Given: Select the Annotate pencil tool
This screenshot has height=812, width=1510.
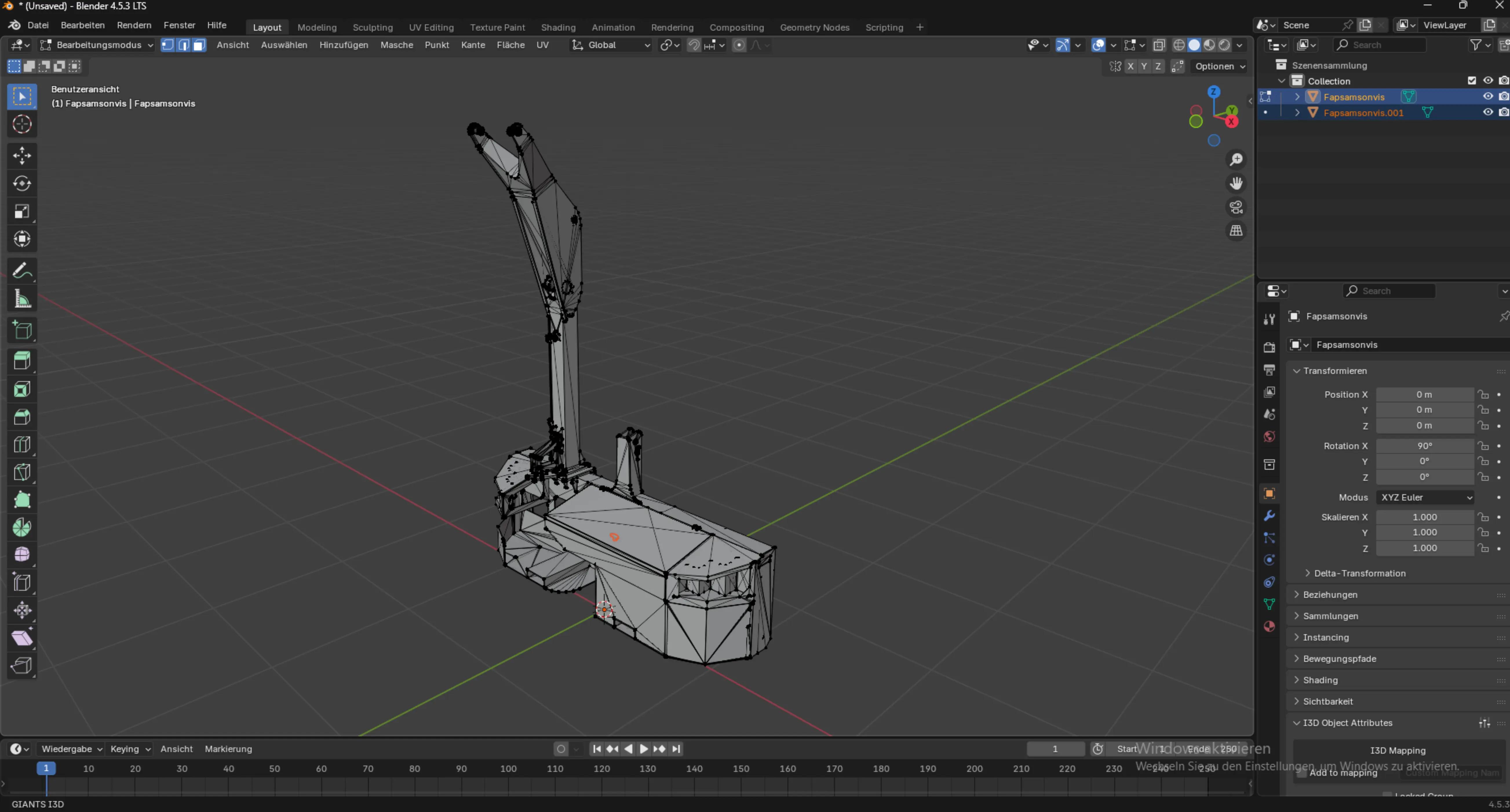Looking at the screenshot, I should click(22, 271).
